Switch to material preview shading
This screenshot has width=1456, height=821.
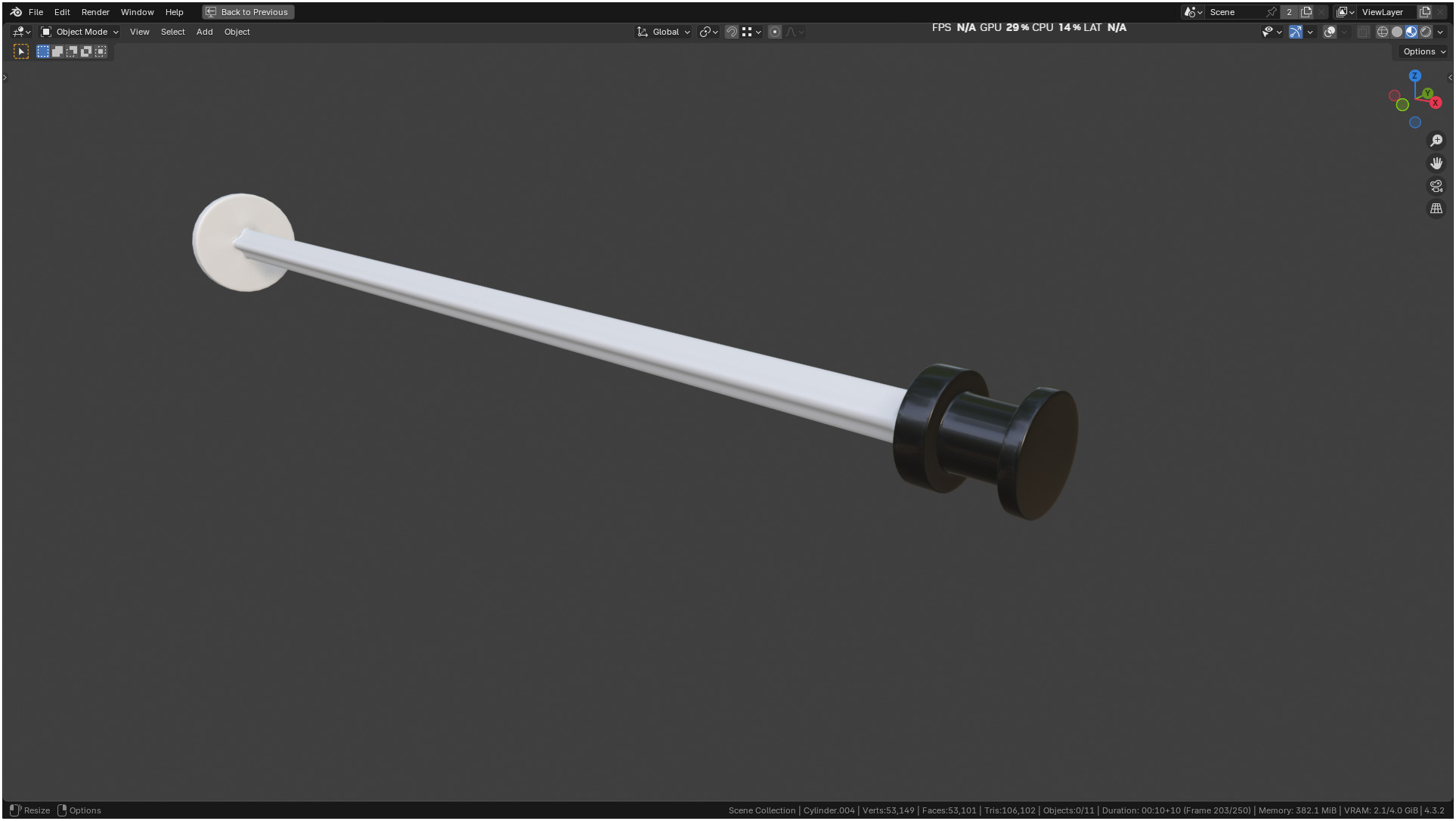(1411, 32)
